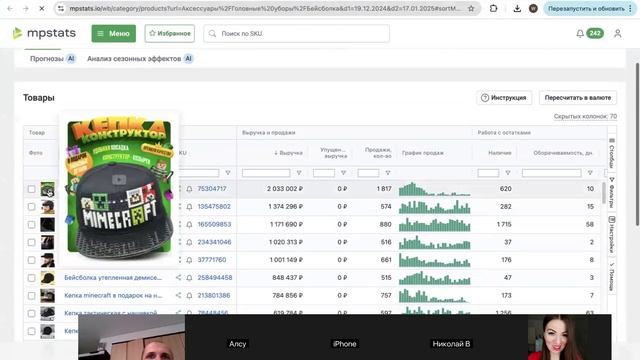Open product Бейсболка утепленная демисе...
The width and height of the screenshot is (640, 360).
coord(113,278)
